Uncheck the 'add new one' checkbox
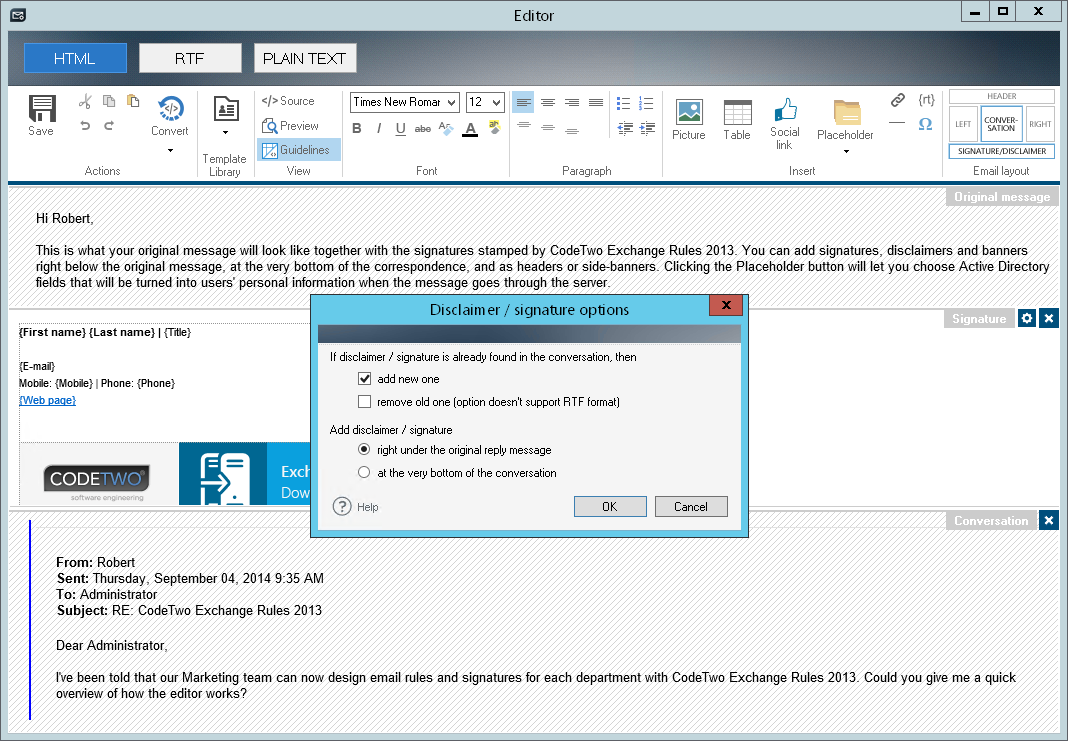Image resolution: width=1068 pixels, height=741 pixels. click(364, 379)
